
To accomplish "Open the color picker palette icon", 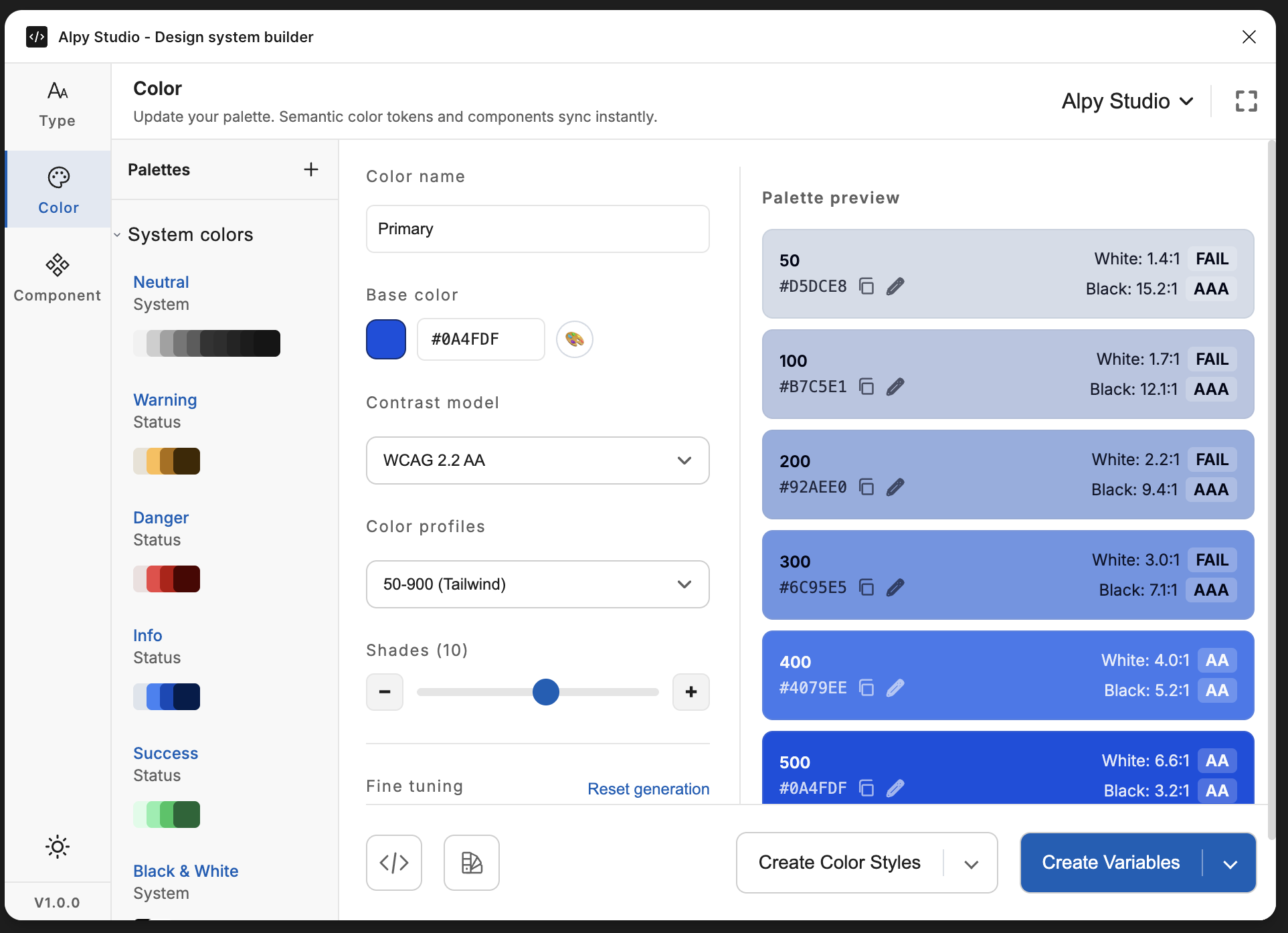I will [x=574, y=339].
